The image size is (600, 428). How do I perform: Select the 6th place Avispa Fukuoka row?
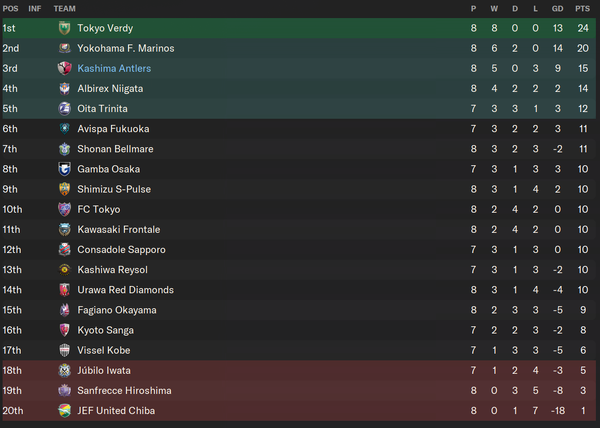[x=299, y=129]
